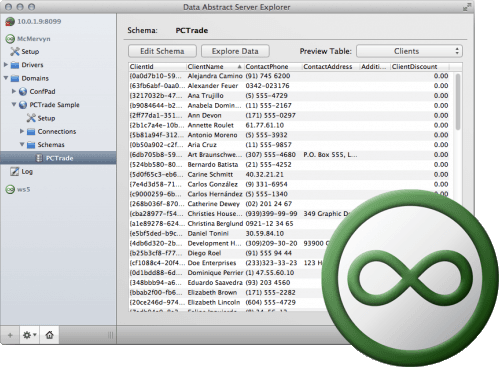Image resolution: width=499 pixels, height=367 pixels.
Task: Select the PCTrade tree item
Action: [x=58, y=158]
